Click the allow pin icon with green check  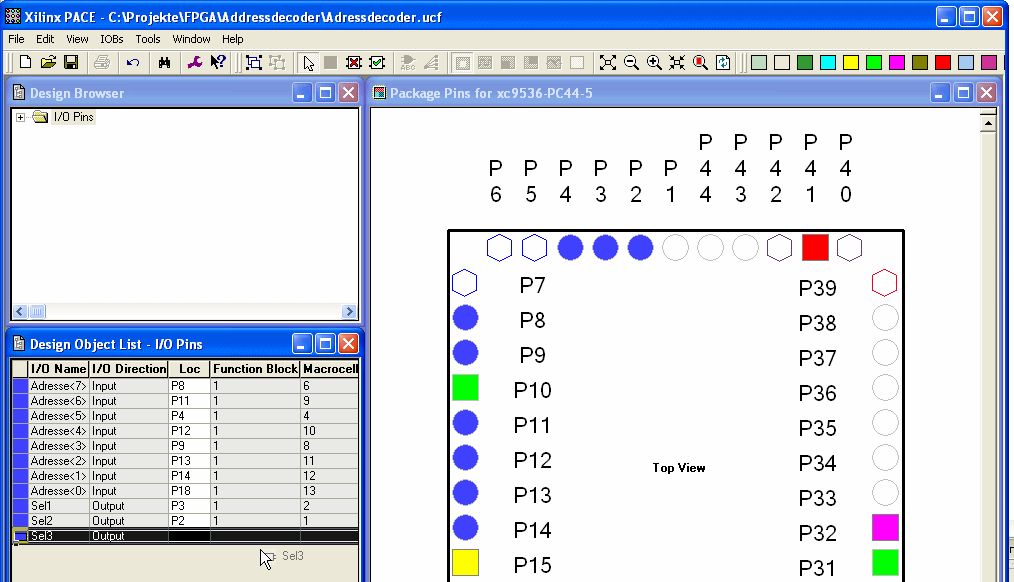[x=377, y=62]
